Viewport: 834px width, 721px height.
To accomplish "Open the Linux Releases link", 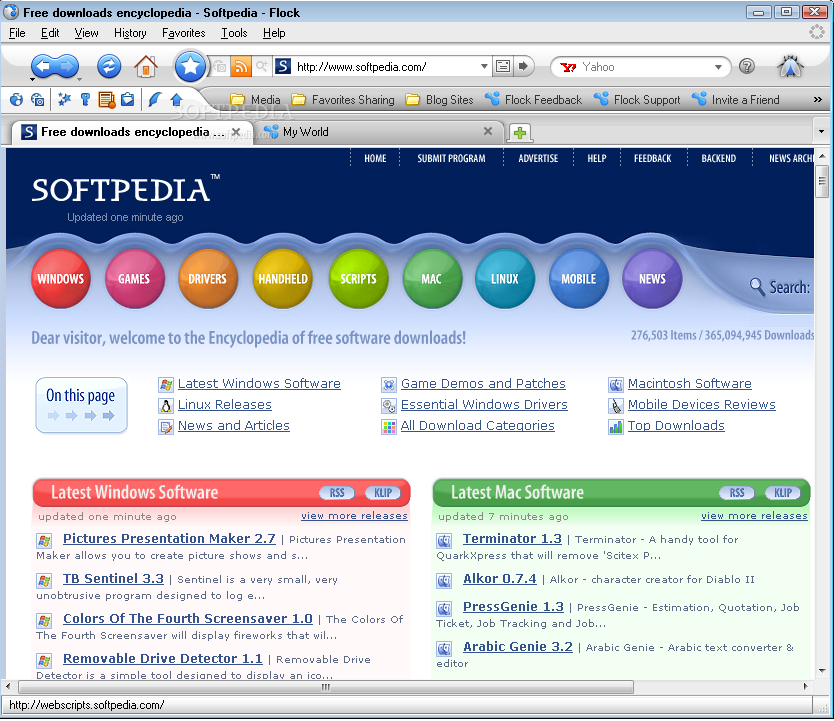I will coord(224,405).
